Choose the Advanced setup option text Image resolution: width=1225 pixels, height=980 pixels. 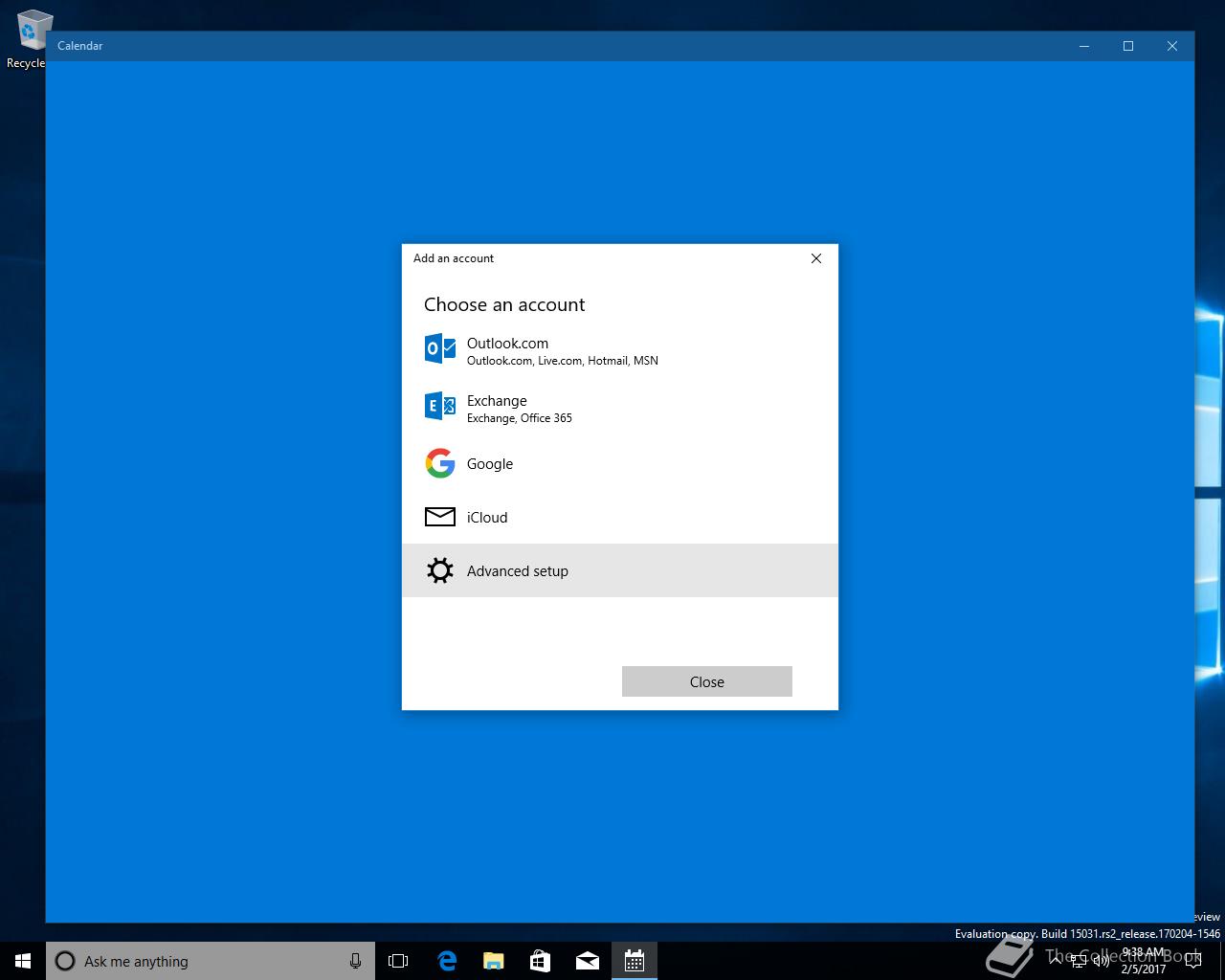(x=518, y=570)
